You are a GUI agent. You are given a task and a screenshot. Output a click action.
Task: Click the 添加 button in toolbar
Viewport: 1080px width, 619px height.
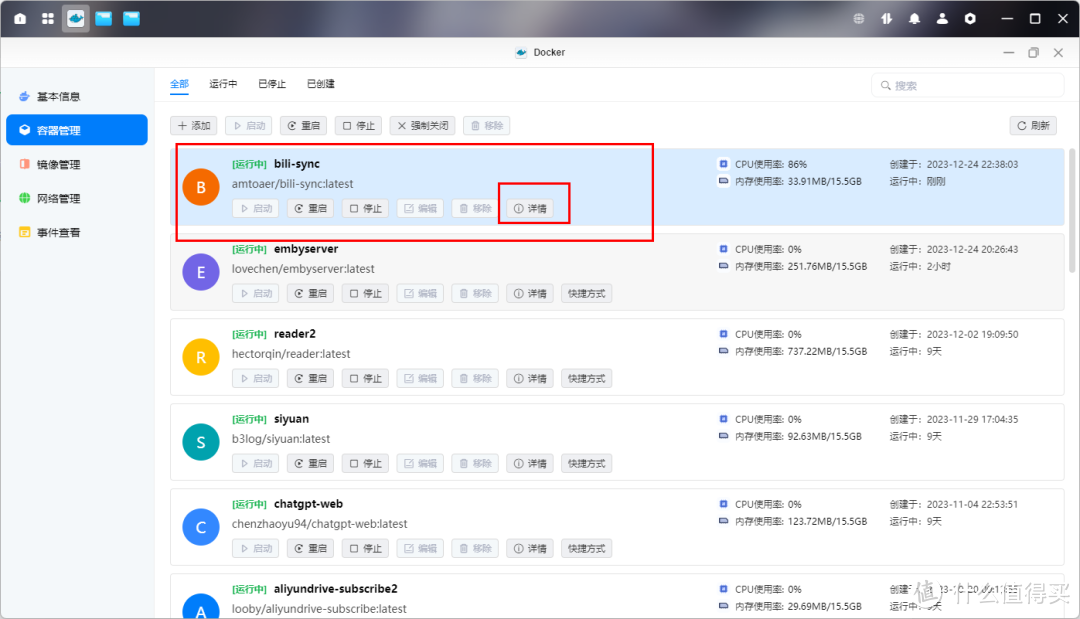tap(194, 125)
